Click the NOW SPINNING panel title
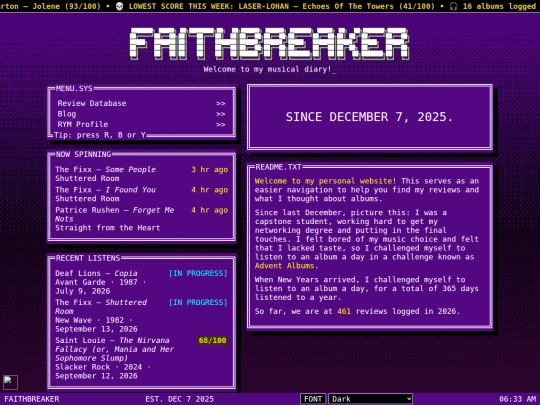This screenshot has height=405, width=540. click(83, 154)
